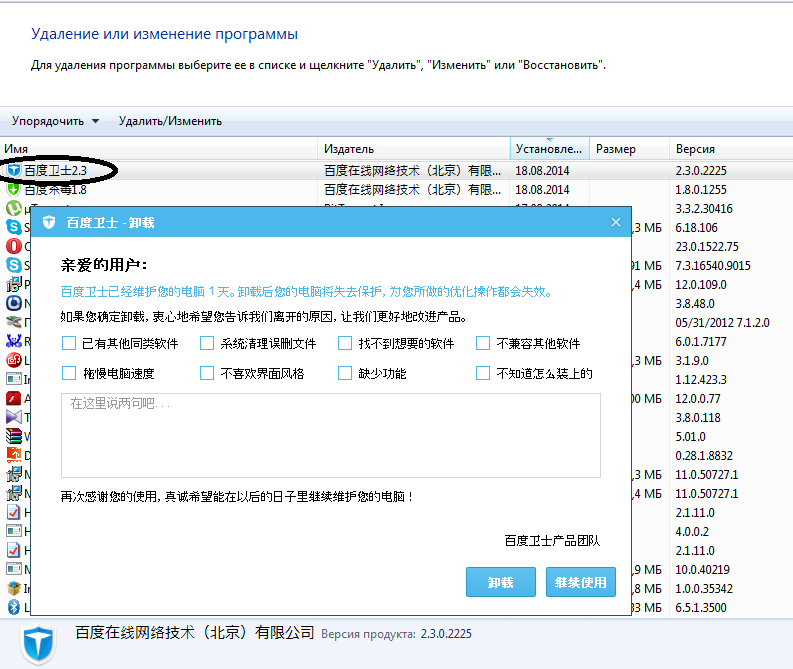
Task: Click the checkmark document icon in row 4.0.0.2
Action: coord(14,531)
